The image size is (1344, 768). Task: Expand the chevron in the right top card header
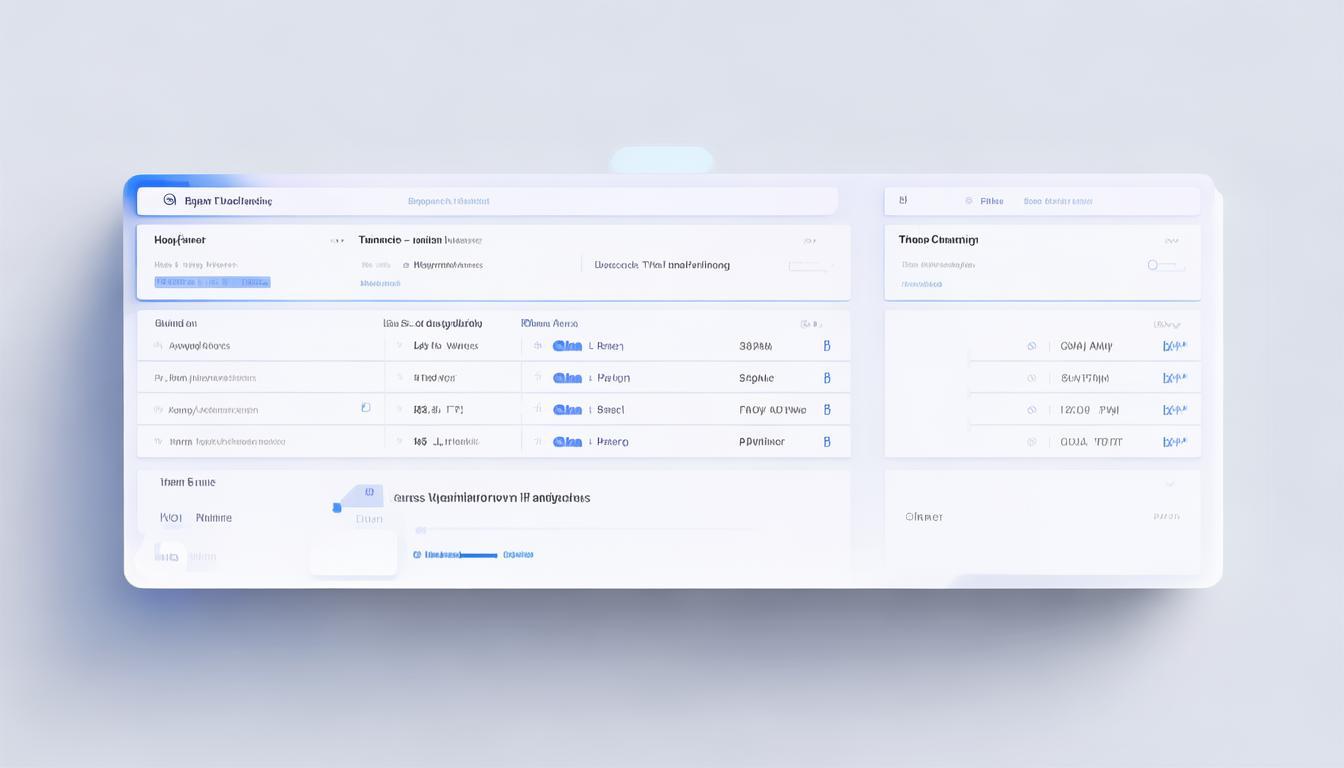[x=1171, y=241]
